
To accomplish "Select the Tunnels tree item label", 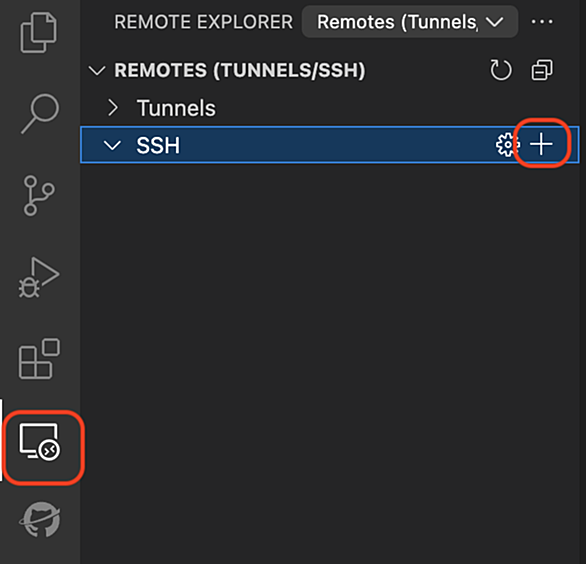I will click(x=176, y=108).
